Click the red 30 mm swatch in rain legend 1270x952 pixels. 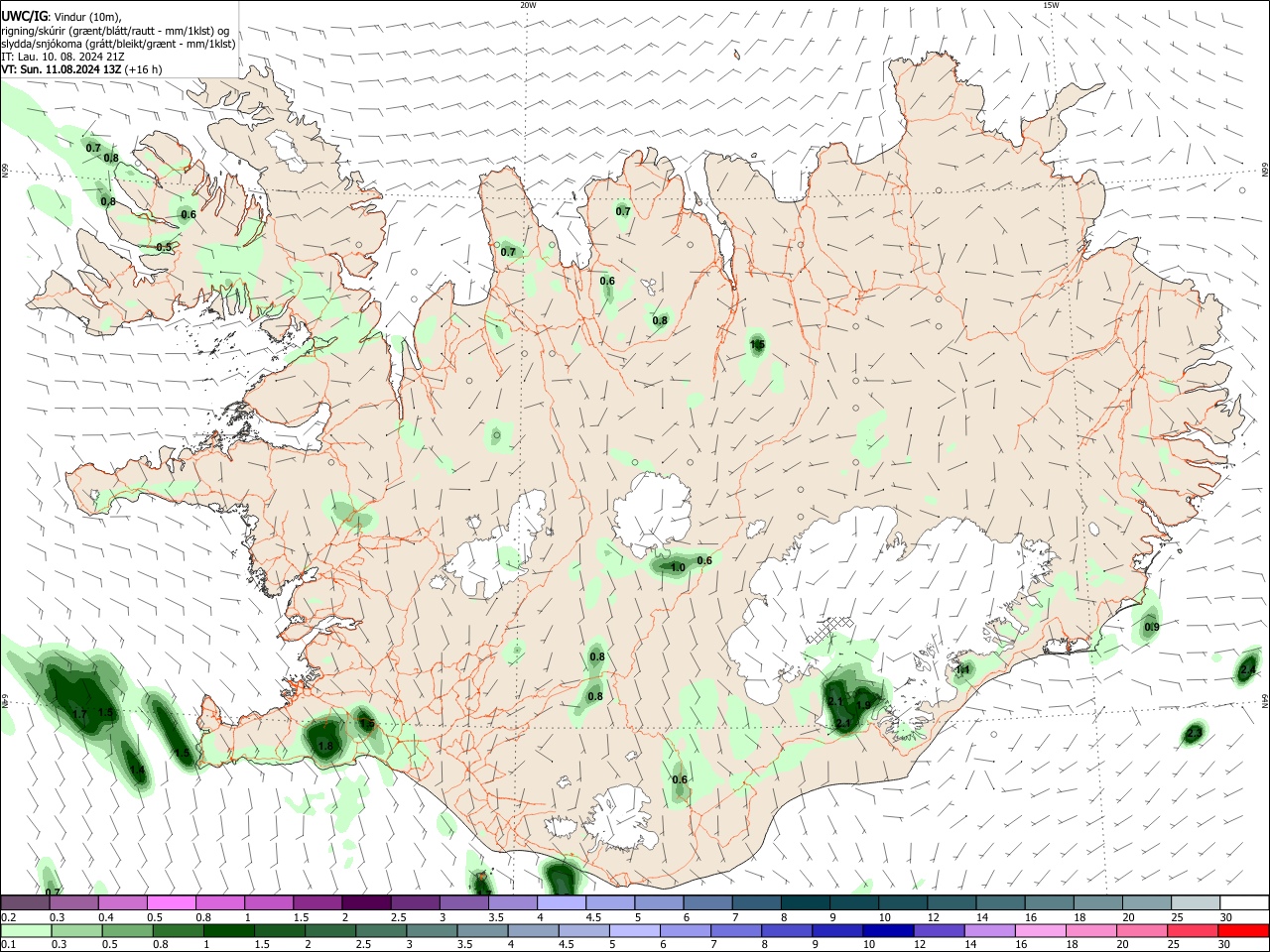[x=1243, y=930]
